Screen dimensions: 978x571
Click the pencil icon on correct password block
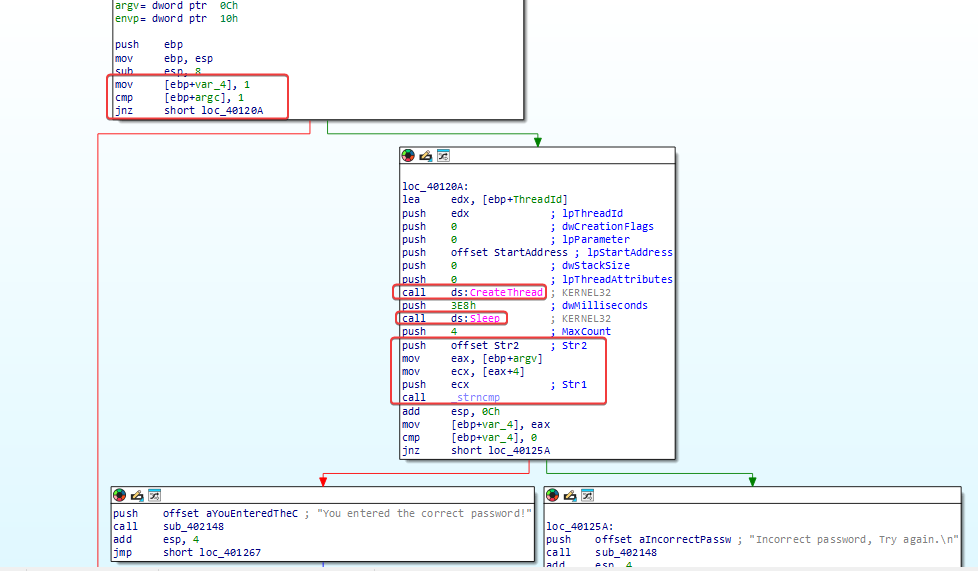click(137, 495)
